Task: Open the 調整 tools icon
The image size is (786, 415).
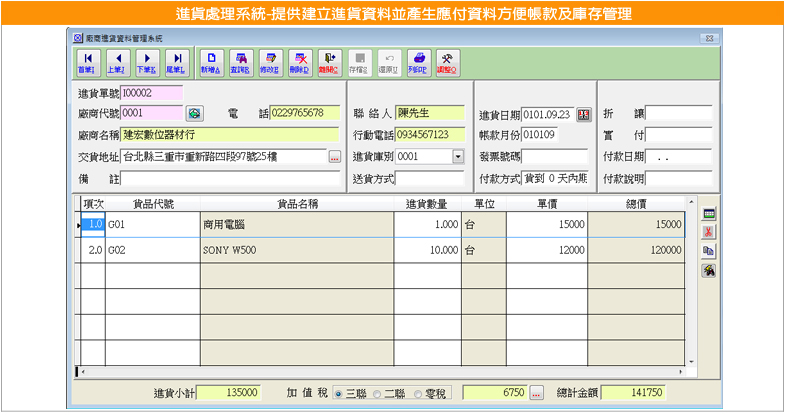Action: tap(449, 63)
